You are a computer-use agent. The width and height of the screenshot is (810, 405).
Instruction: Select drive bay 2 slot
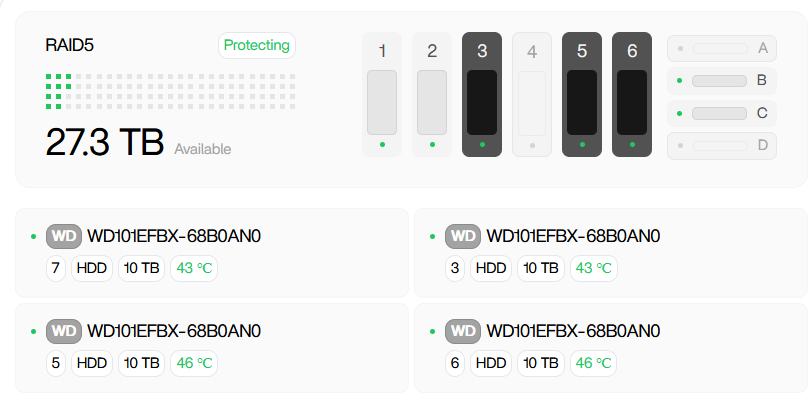click(432, 95)
